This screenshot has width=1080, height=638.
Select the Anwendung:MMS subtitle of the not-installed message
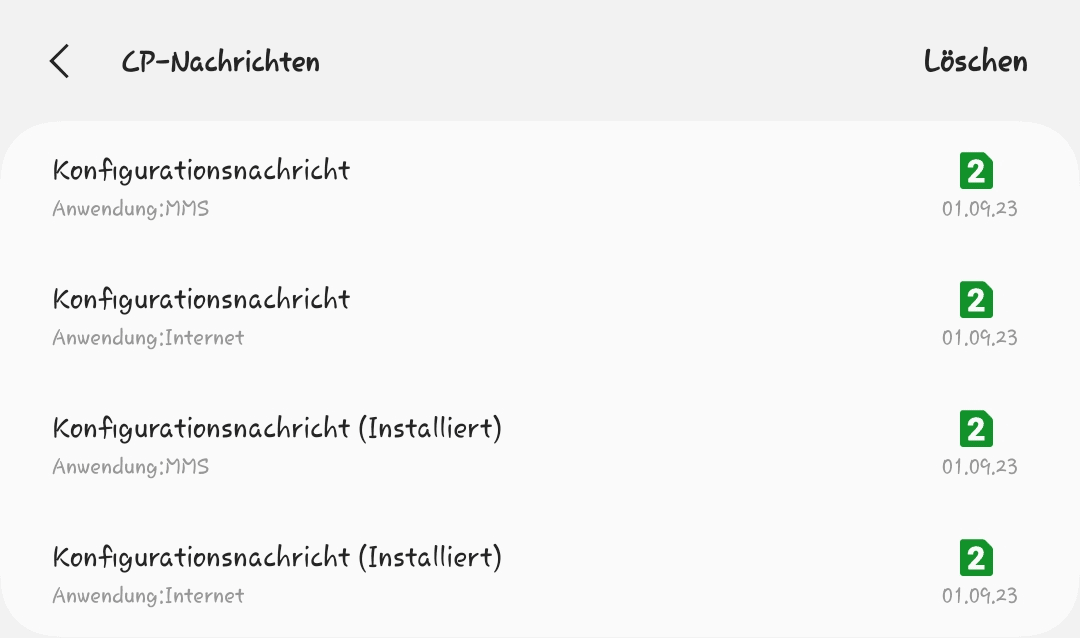coord(131,209)
